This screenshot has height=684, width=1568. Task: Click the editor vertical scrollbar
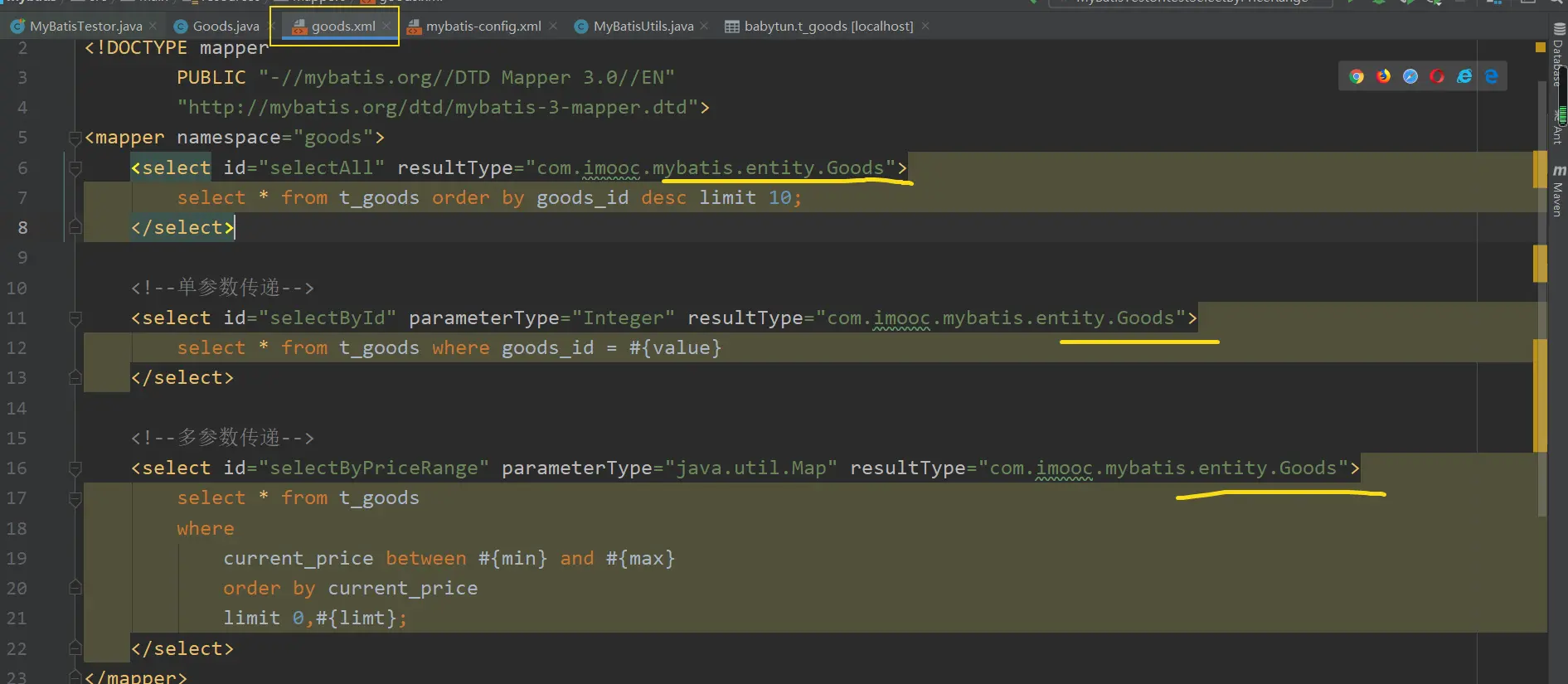[1542, 373]
